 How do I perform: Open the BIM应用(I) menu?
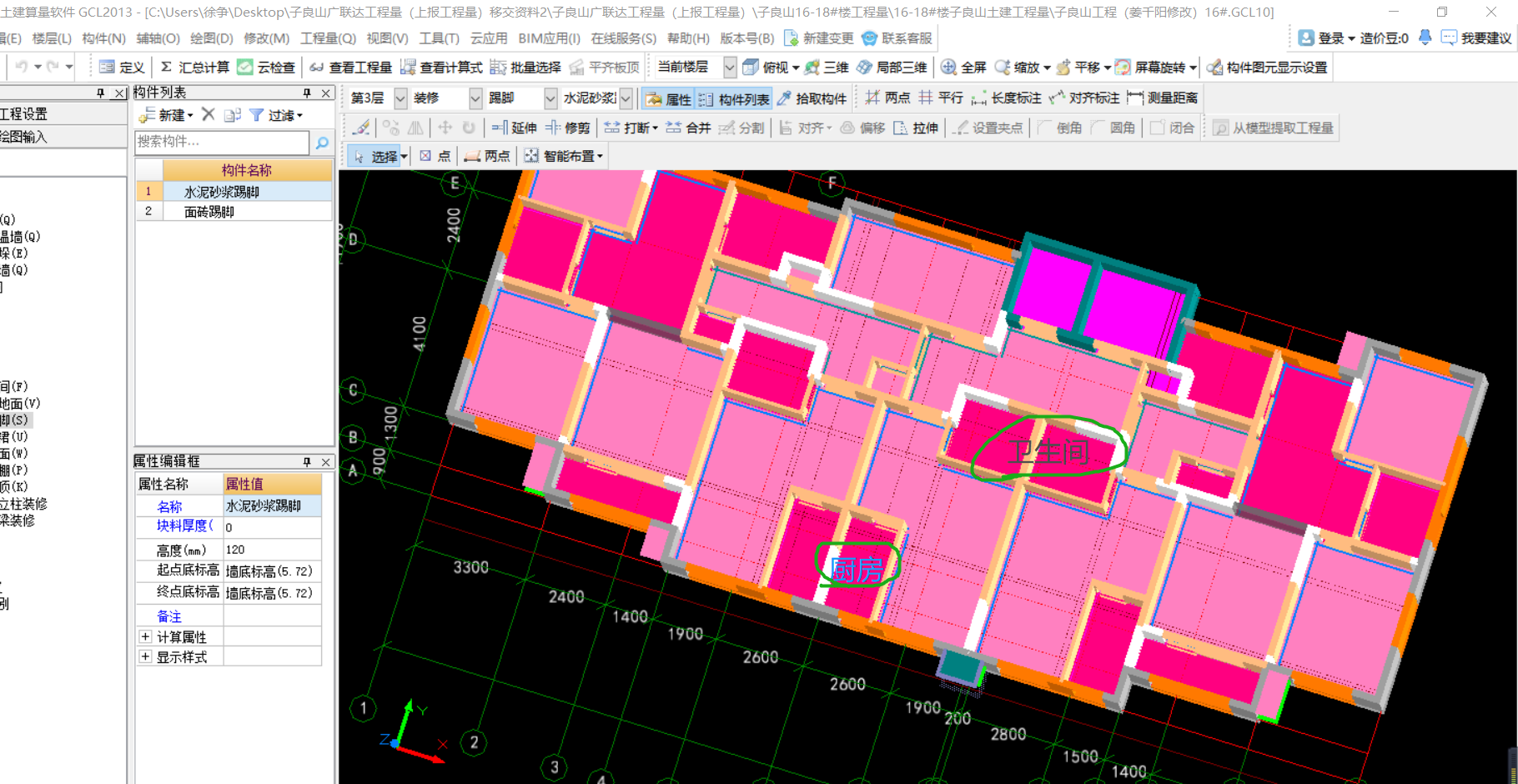point(549,38)
